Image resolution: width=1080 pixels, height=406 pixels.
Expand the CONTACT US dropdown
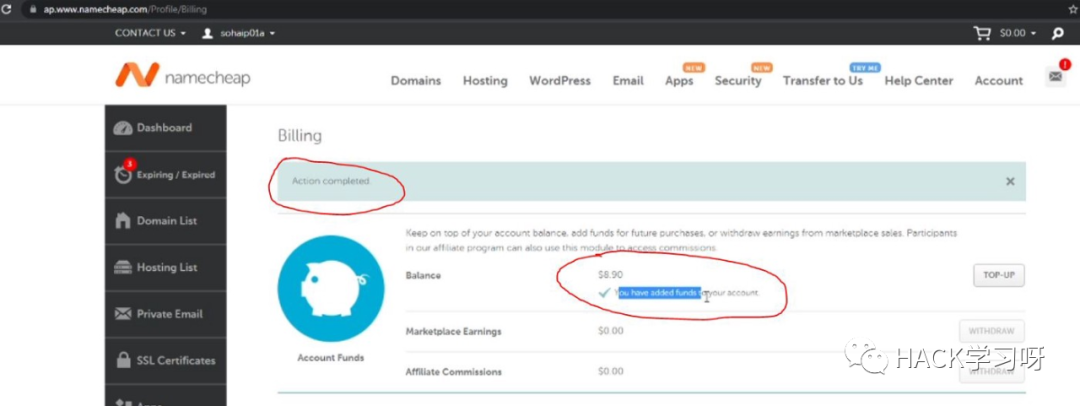click(150, 33)
